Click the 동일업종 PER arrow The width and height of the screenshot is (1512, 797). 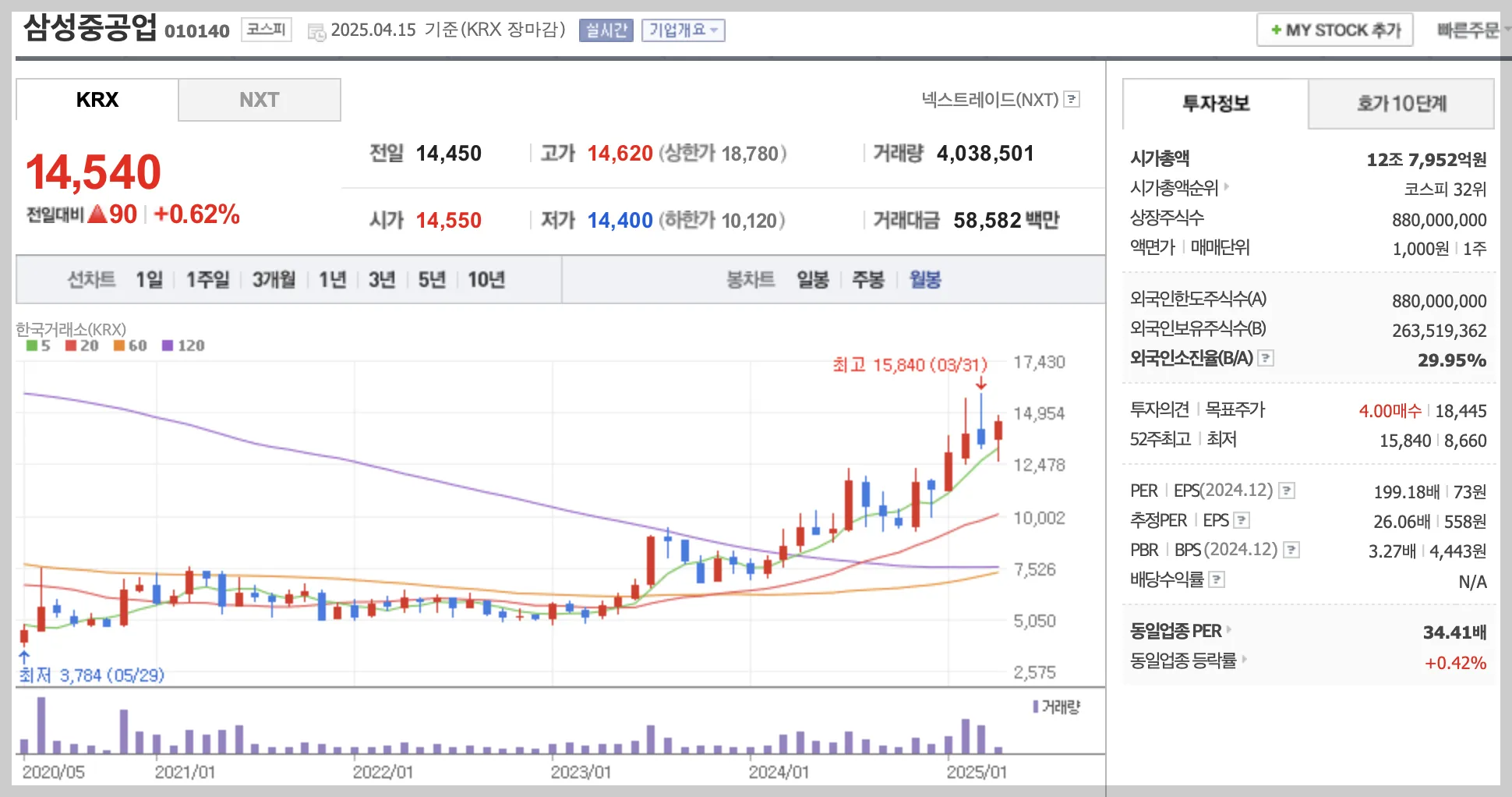(x=1228, y=629)
